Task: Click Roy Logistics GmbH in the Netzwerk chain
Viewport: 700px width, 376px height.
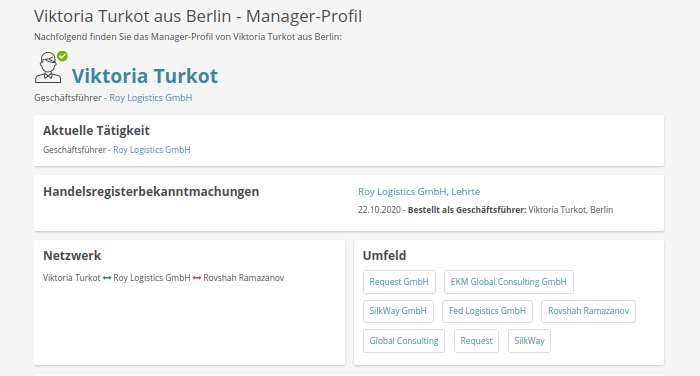Action: pos(152,278)
